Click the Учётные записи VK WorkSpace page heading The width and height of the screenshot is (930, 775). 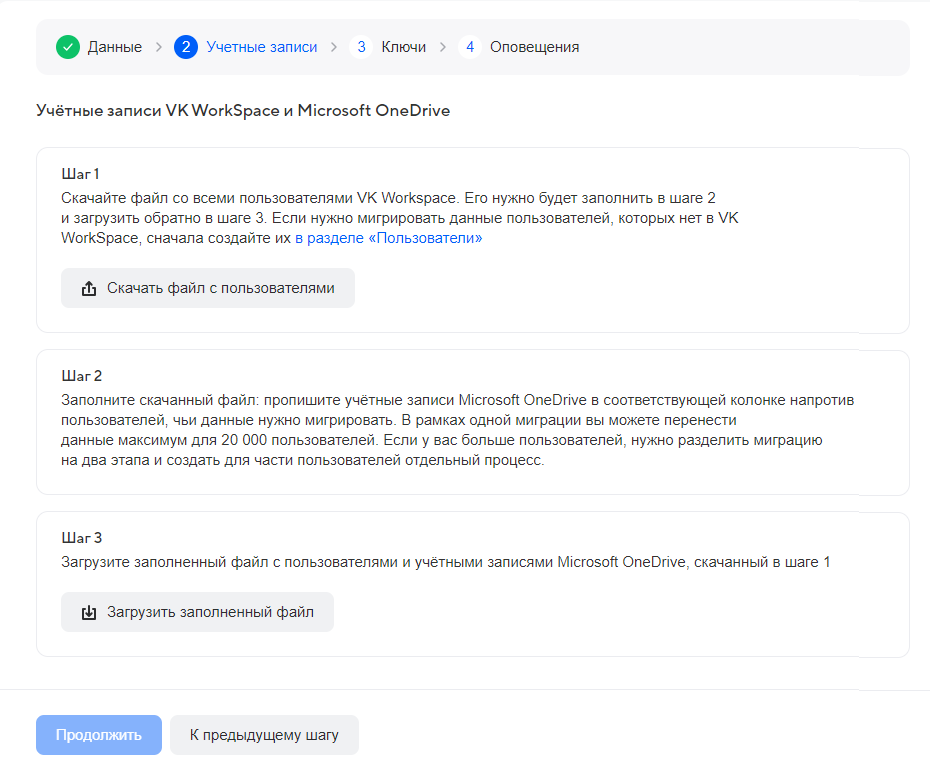coord(243,110)
